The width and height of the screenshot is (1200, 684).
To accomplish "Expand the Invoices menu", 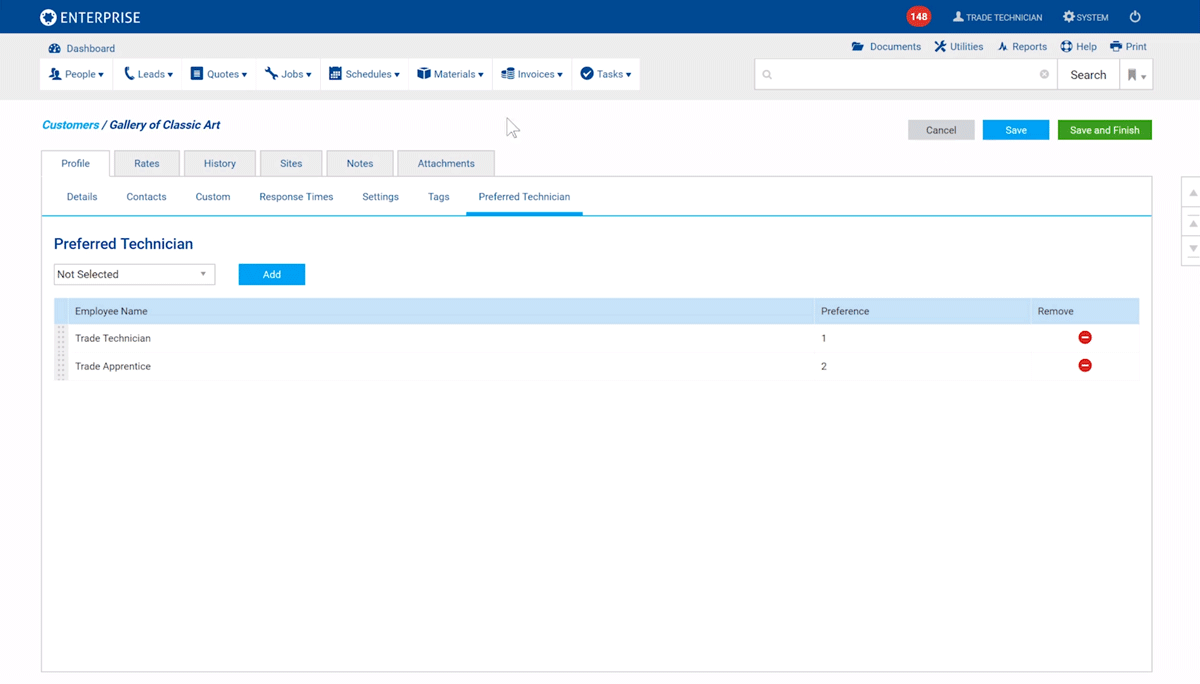I will tap(532, 74).
